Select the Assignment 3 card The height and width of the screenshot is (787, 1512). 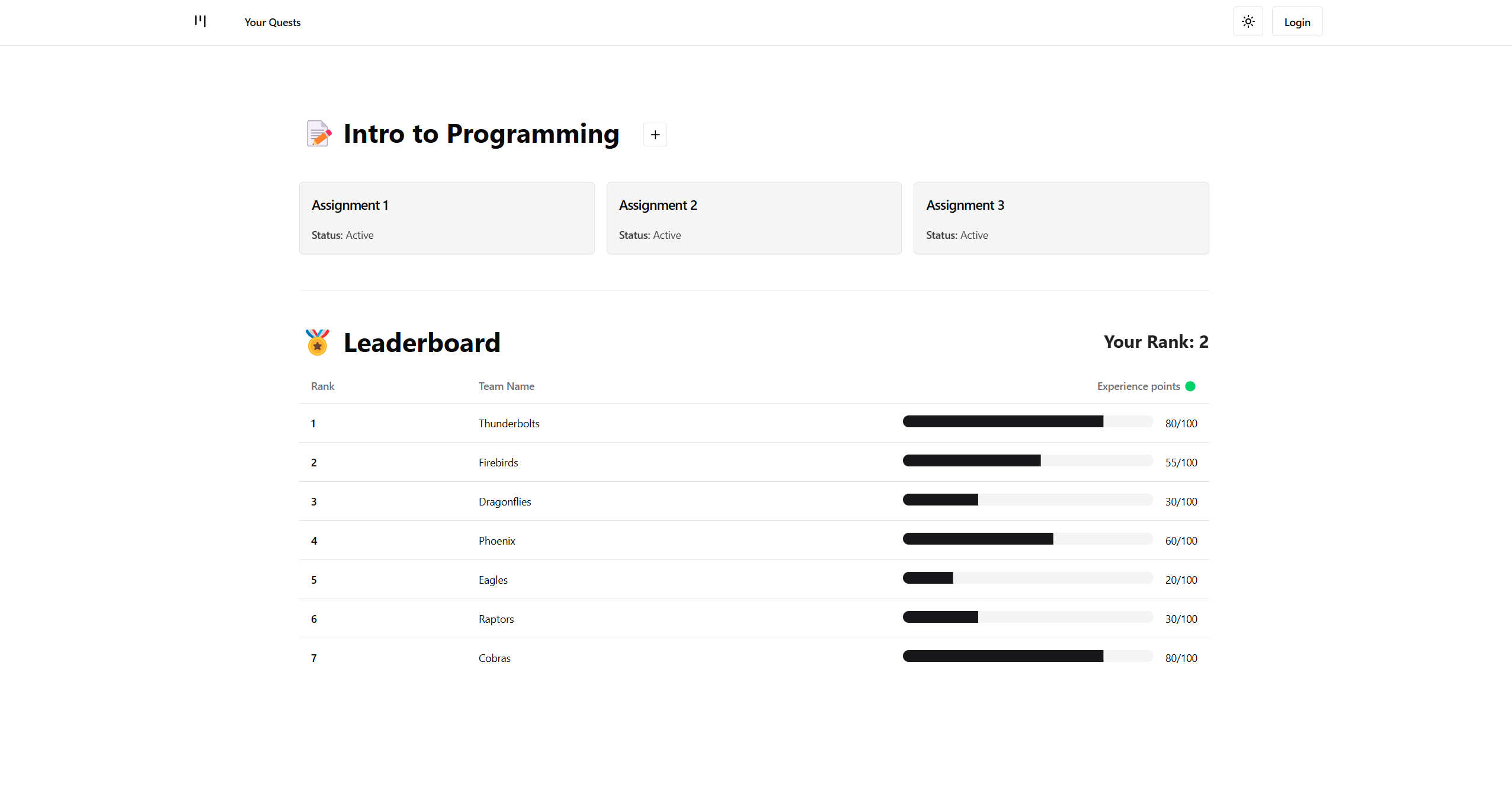(1061, 218)
